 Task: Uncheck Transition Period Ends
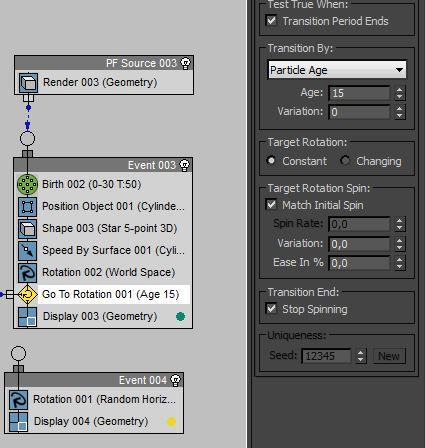[271, 21]
